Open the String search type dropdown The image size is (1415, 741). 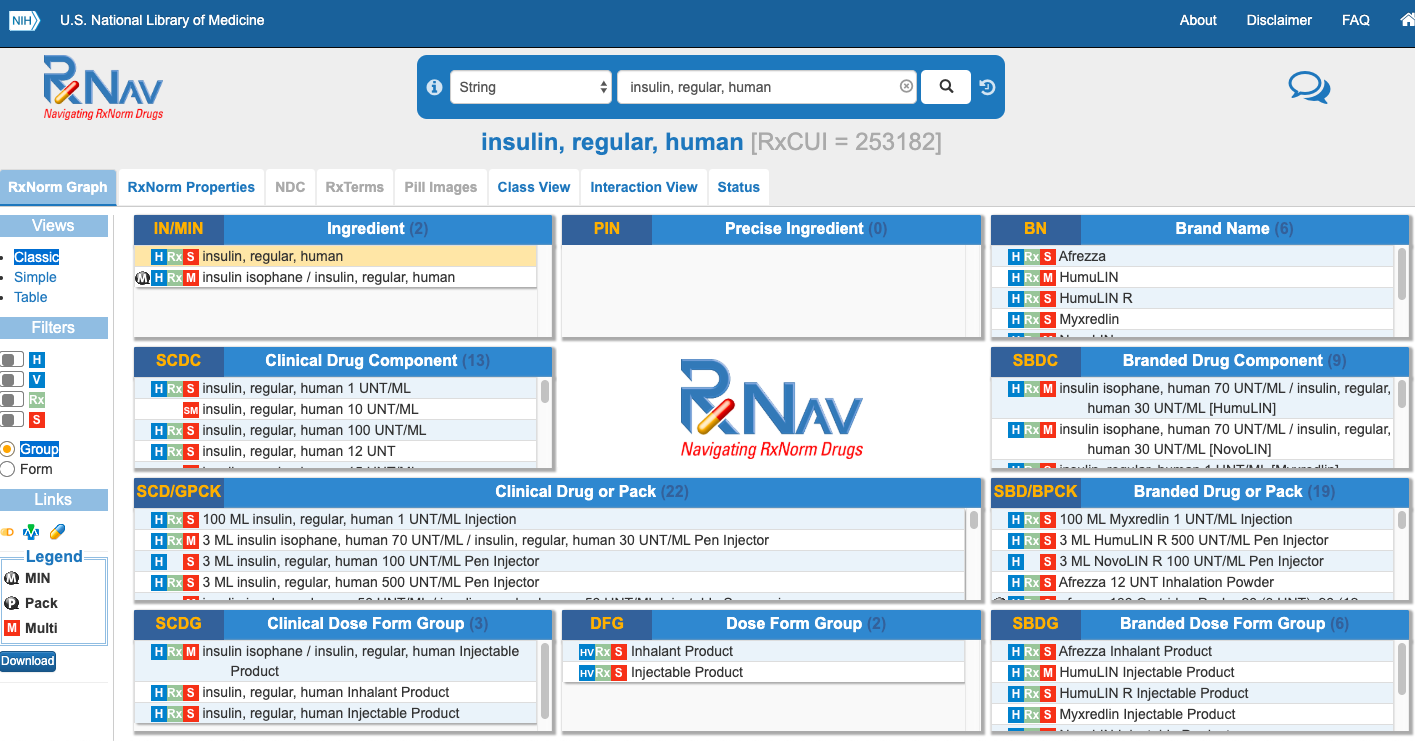(531, 87)
